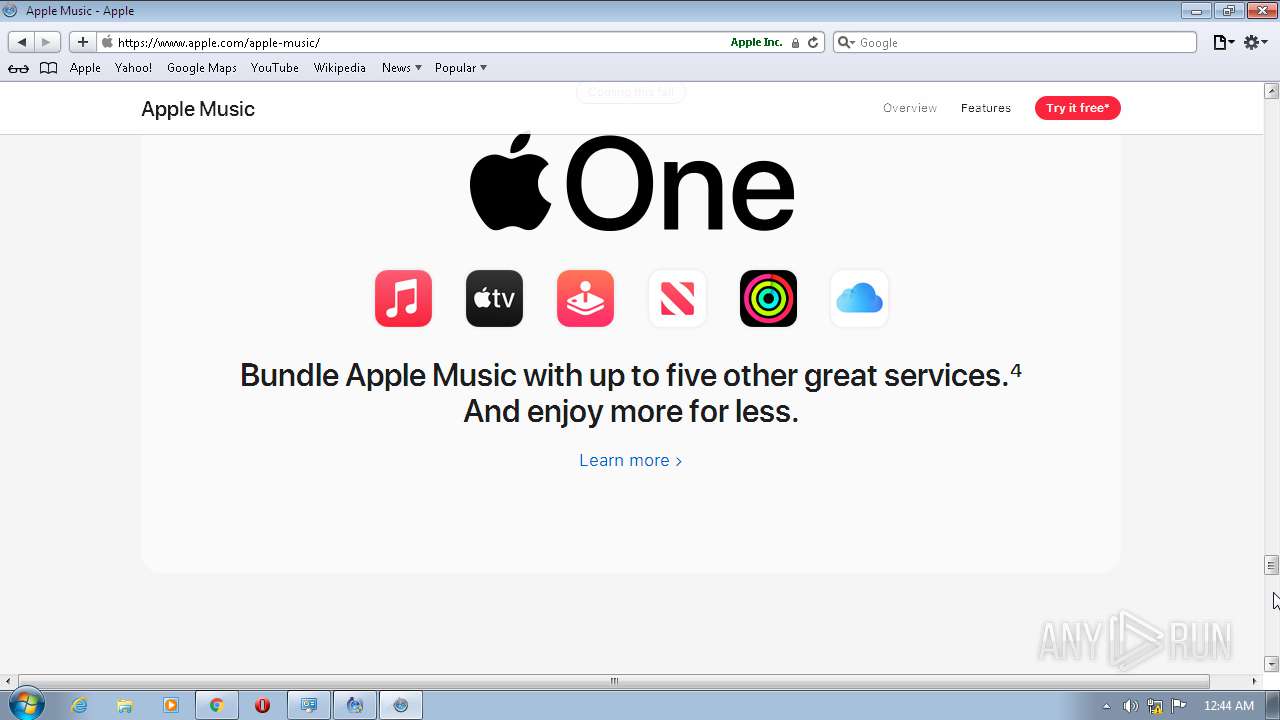Click Show desktop strip beside clock

coord(1272,705)
